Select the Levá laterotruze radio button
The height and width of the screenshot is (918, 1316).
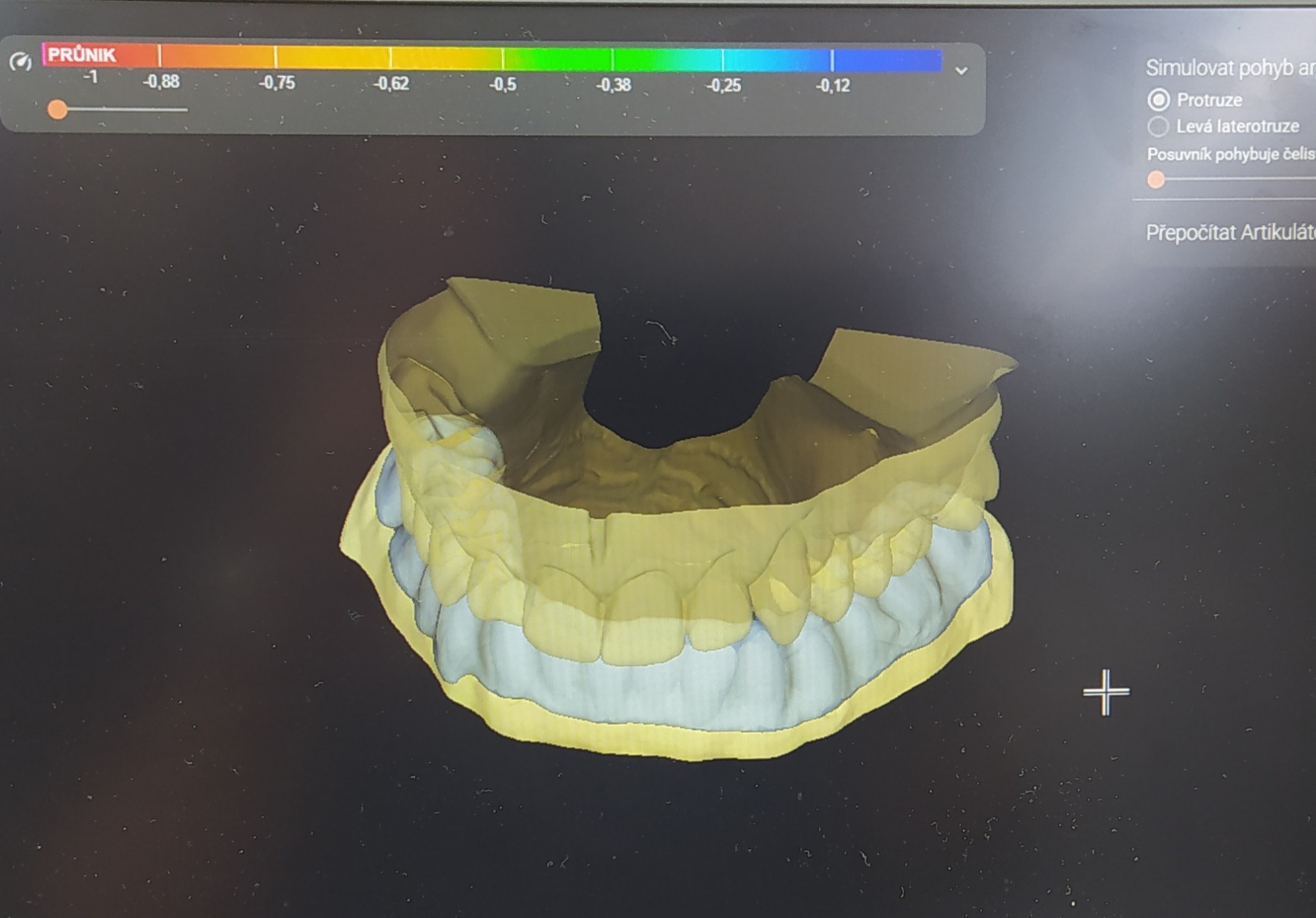pyautogui.click(x=1158, y=126)
